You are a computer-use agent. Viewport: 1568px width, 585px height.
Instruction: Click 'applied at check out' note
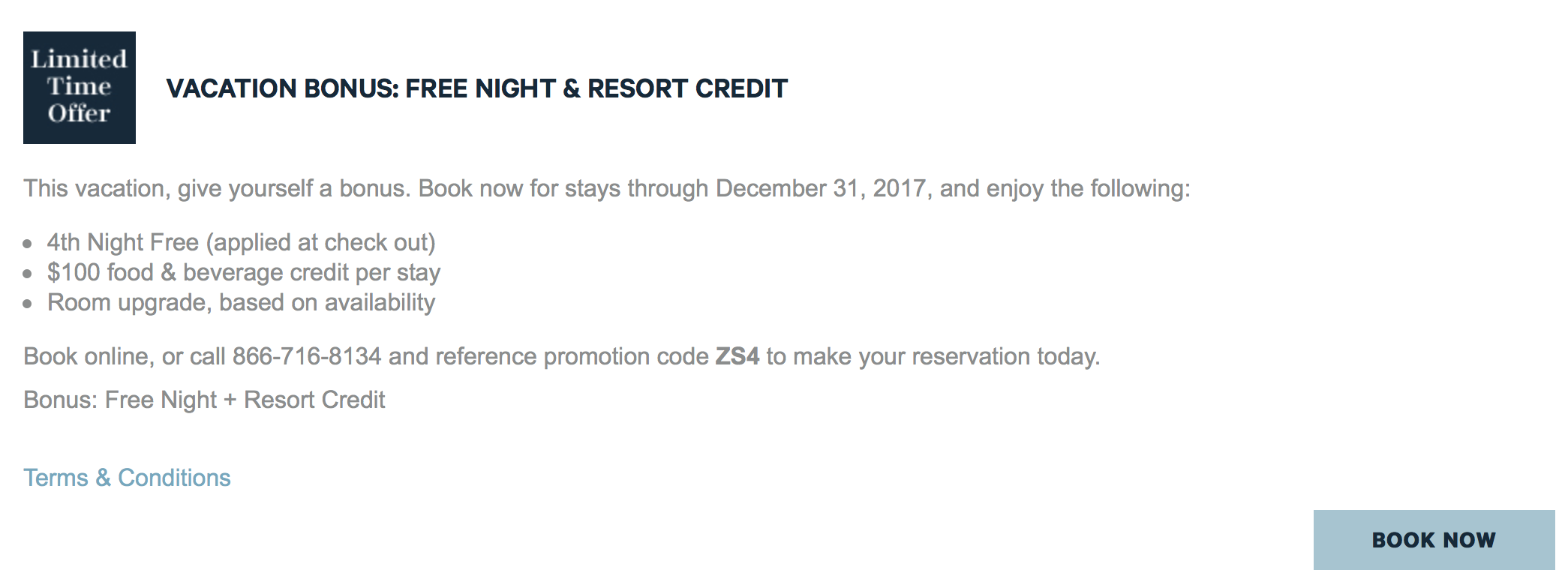coord(320,243)
